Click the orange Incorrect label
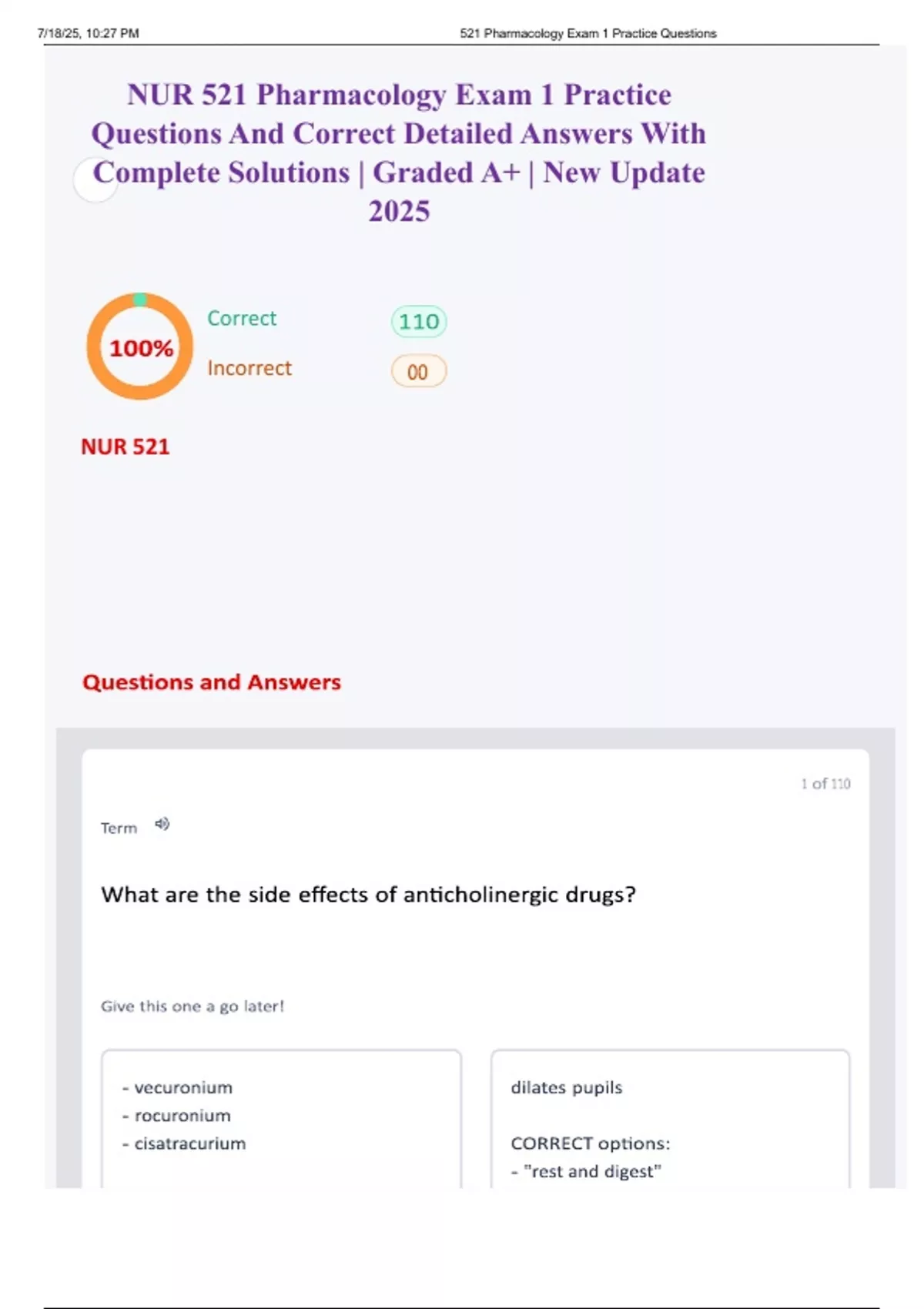The height and width of the screenshot is (1309, 924). [x=249, y=369]
